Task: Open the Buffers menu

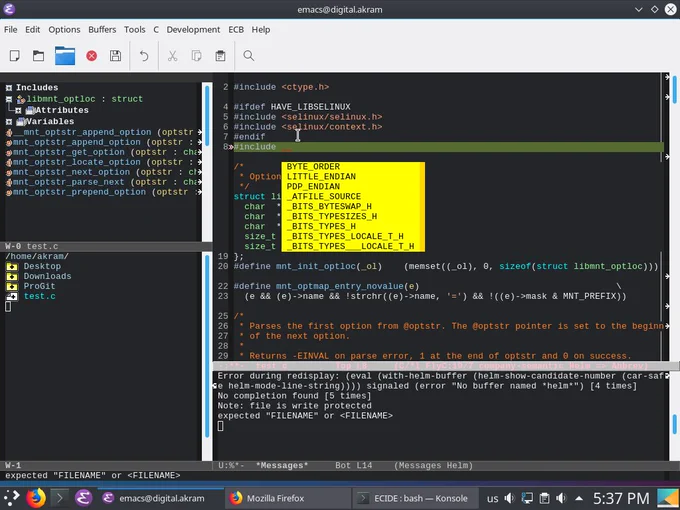Action: tap(102, 29)
